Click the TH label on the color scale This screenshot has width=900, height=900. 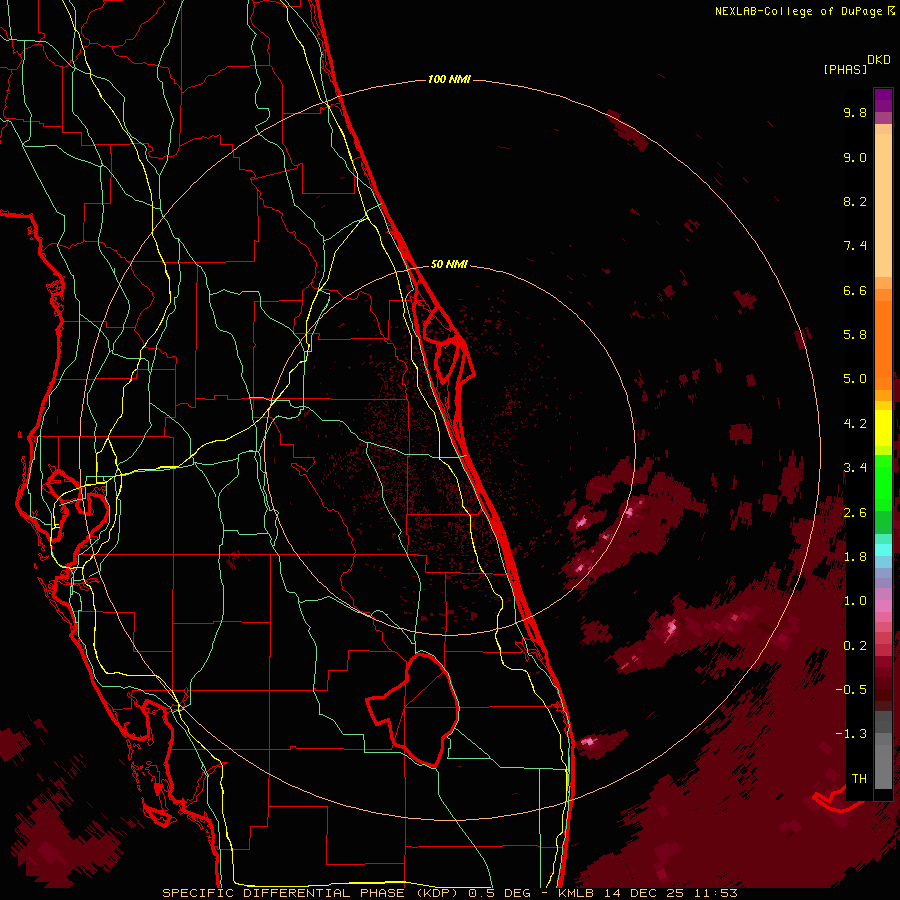click(x=859, y=779)
